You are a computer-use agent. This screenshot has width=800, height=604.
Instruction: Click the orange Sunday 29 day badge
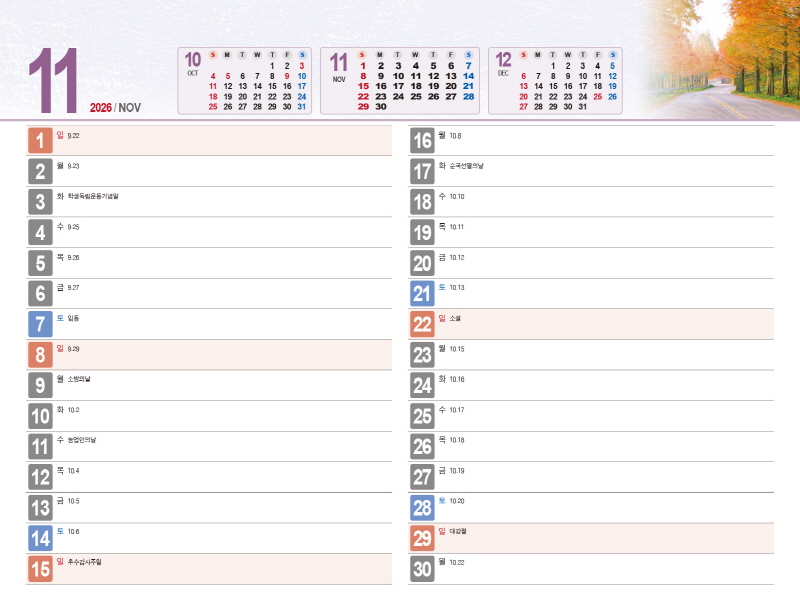click(422, 539)
